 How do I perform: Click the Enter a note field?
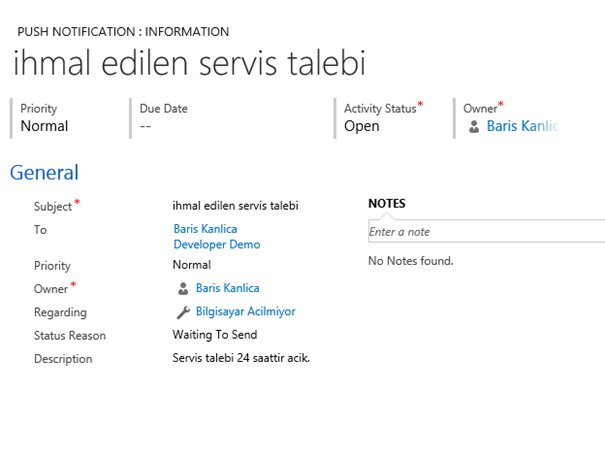click(x=487, y=232)
